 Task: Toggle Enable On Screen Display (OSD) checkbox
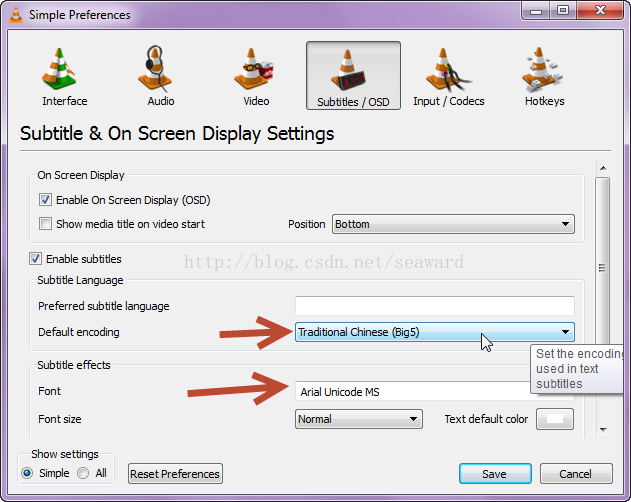45,200
